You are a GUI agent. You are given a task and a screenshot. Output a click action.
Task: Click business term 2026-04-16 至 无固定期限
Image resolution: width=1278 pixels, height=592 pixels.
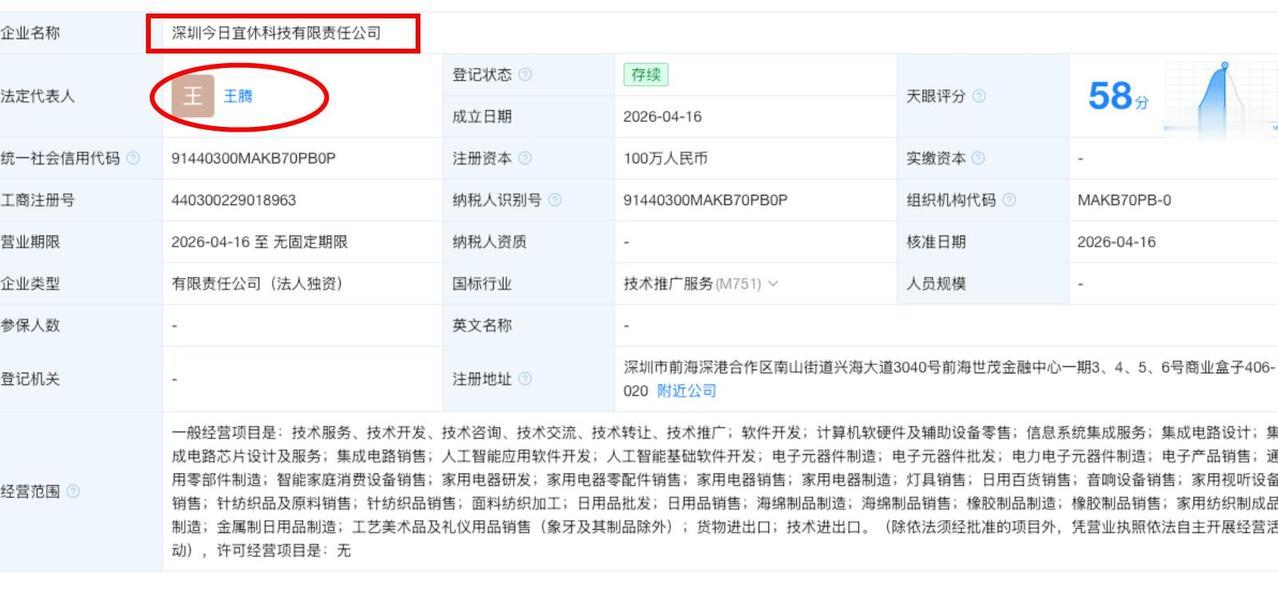[260, 242]
